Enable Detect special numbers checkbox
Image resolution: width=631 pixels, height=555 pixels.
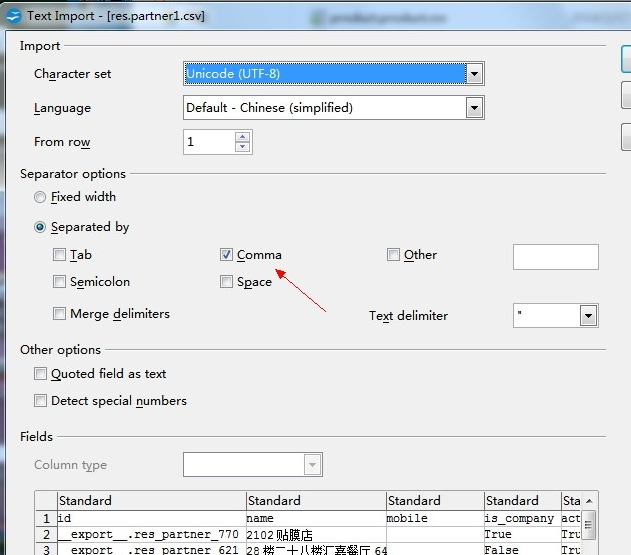[x=41, y=402]
